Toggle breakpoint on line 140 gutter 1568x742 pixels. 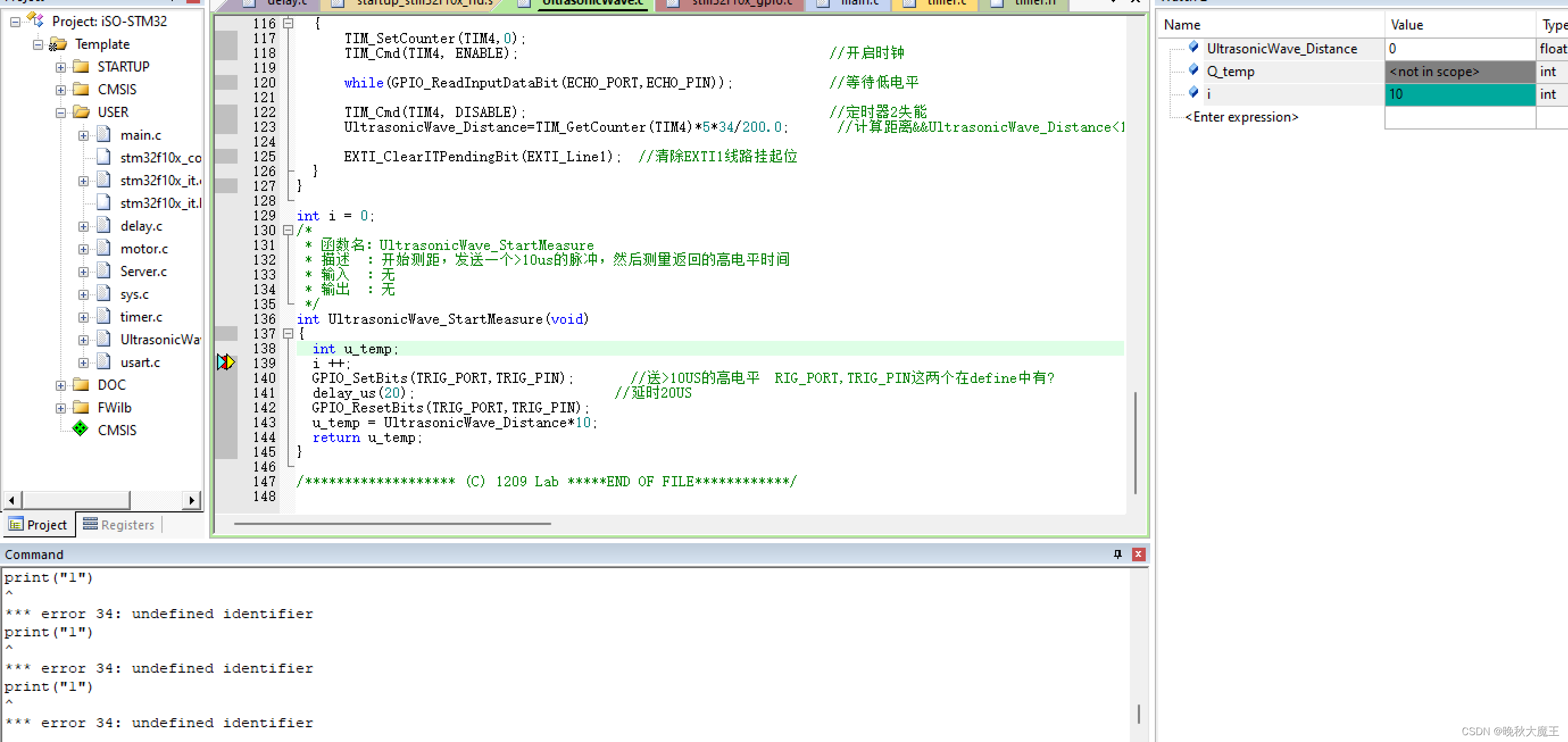[x=226, y=378]
